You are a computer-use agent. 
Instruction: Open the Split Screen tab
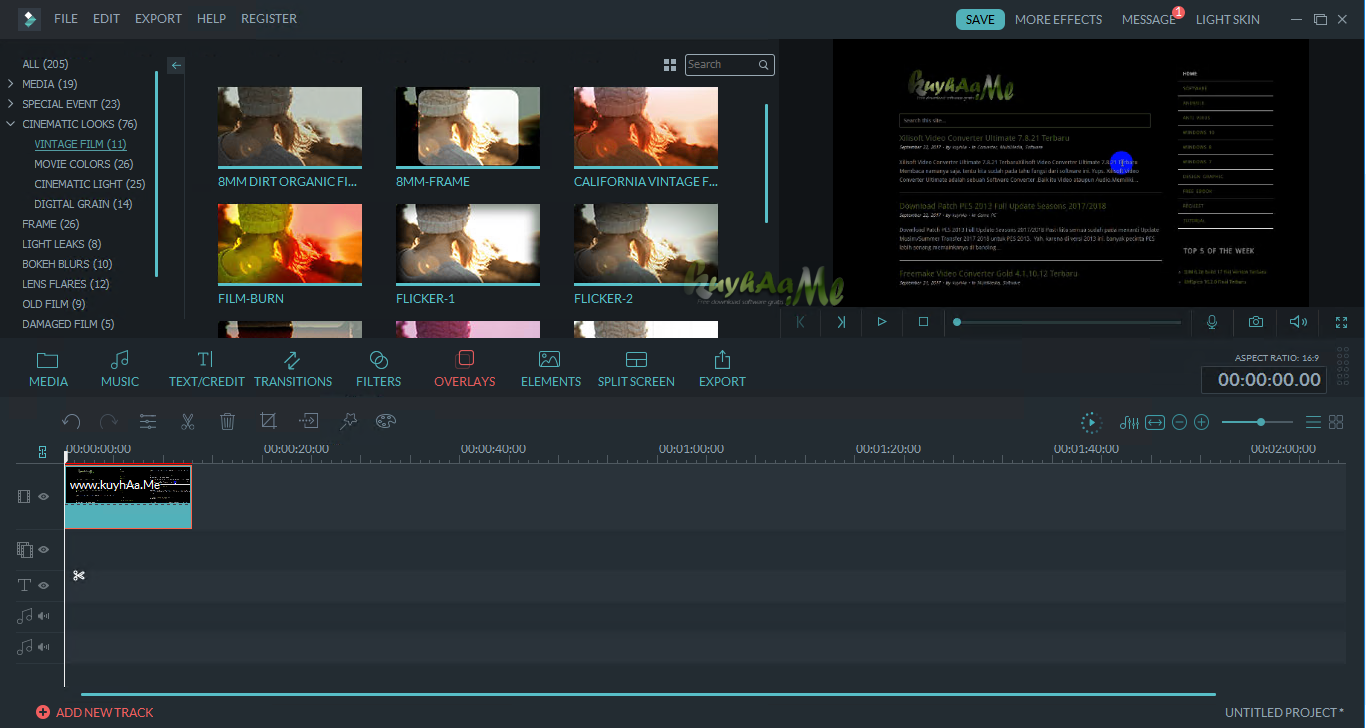(x=636, y=369)
